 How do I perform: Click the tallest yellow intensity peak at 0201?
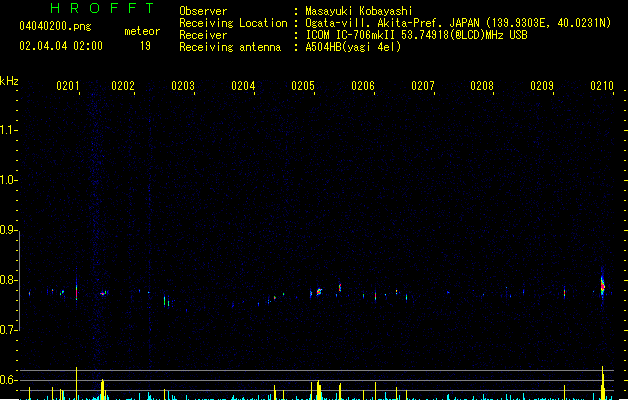[x=76, y=383]
